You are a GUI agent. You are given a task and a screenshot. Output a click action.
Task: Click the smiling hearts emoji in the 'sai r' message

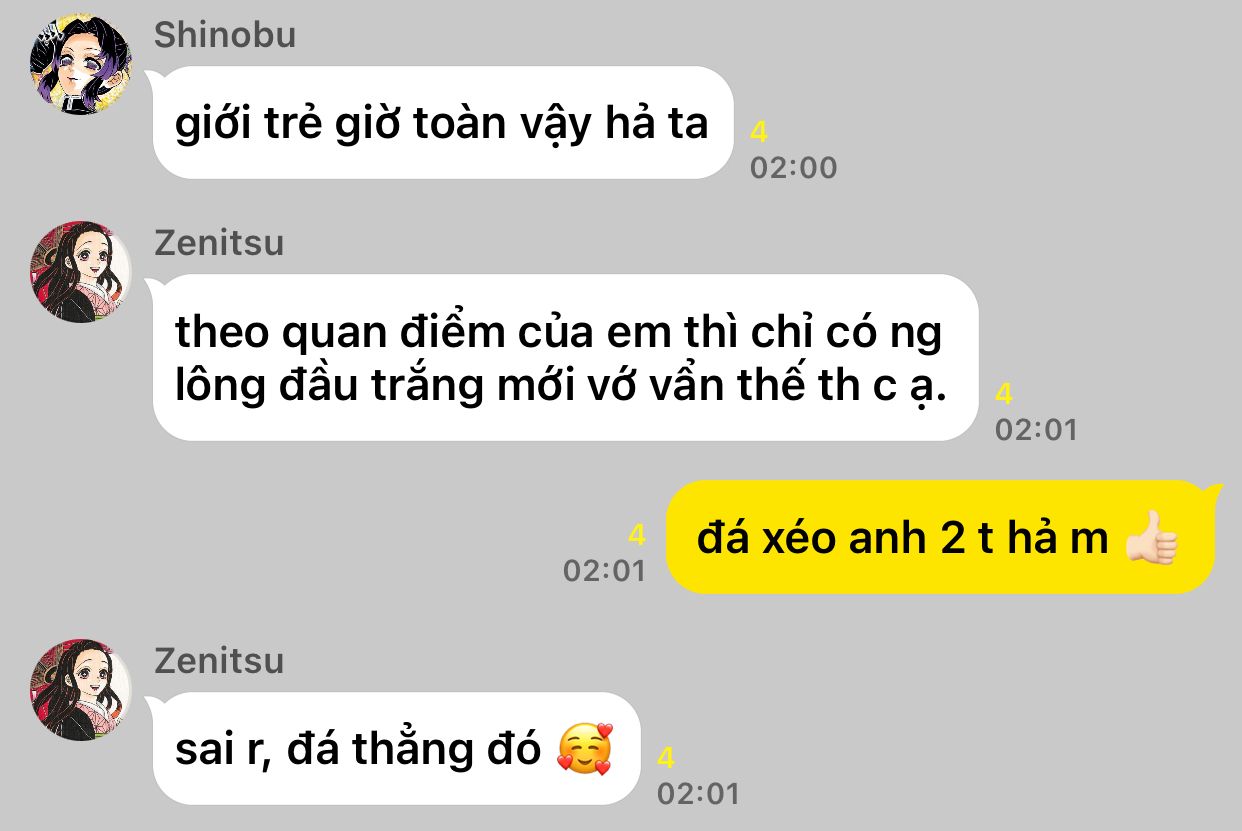[585, 748]
